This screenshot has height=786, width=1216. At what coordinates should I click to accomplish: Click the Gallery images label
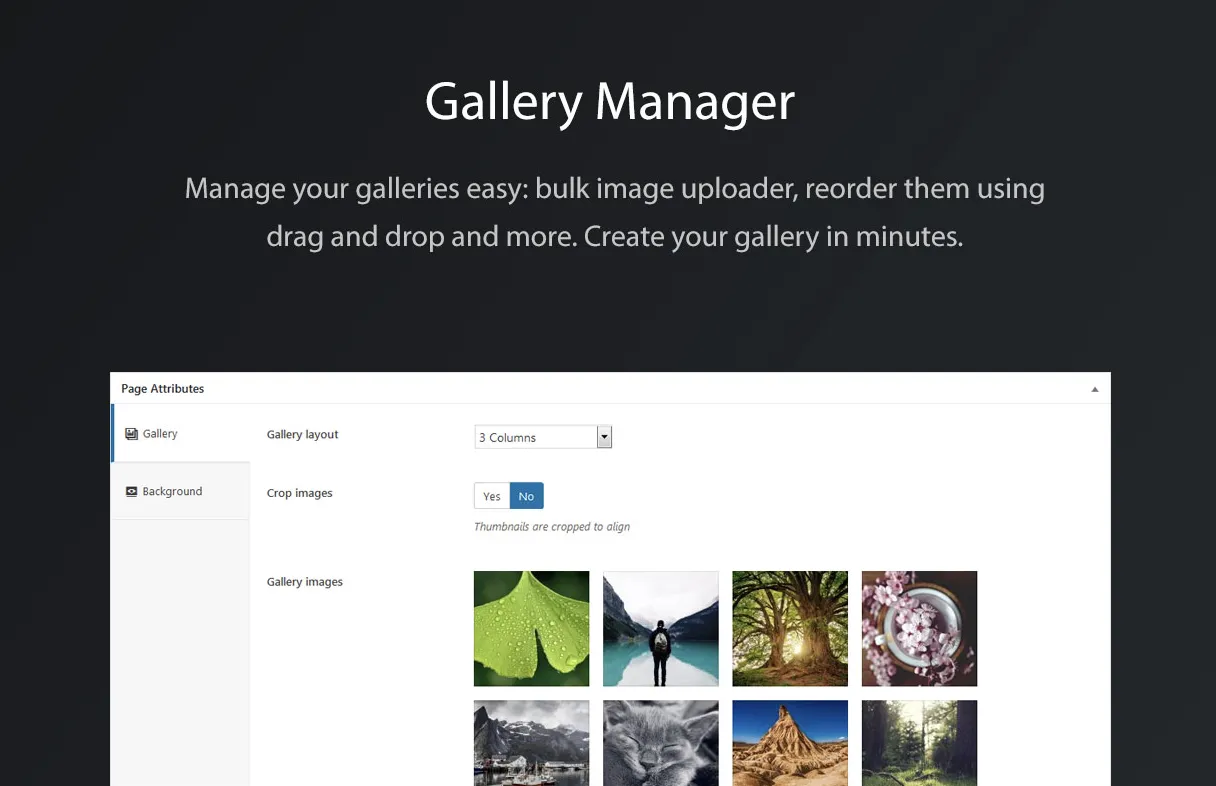pyautogui.click(x=305, y=582)
